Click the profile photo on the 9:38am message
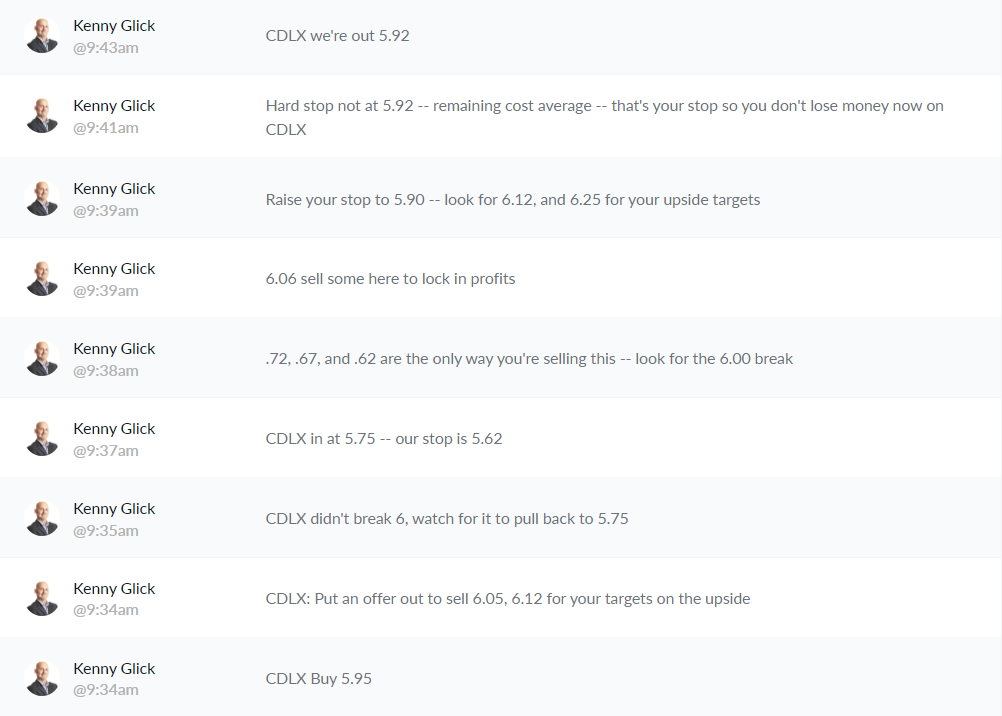 (42, 359)
